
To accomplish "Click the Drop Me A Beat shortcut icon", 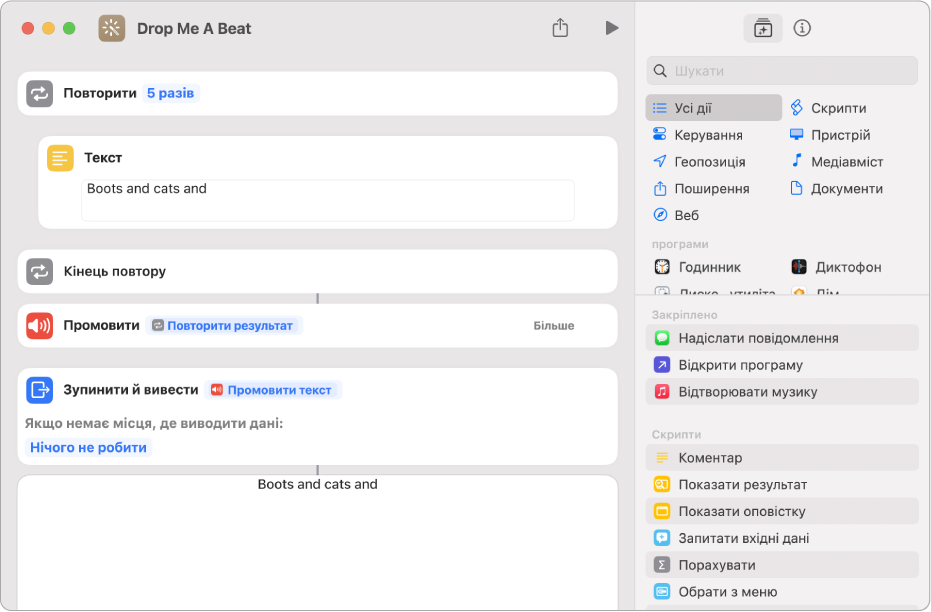I will [x=112, y=28].
